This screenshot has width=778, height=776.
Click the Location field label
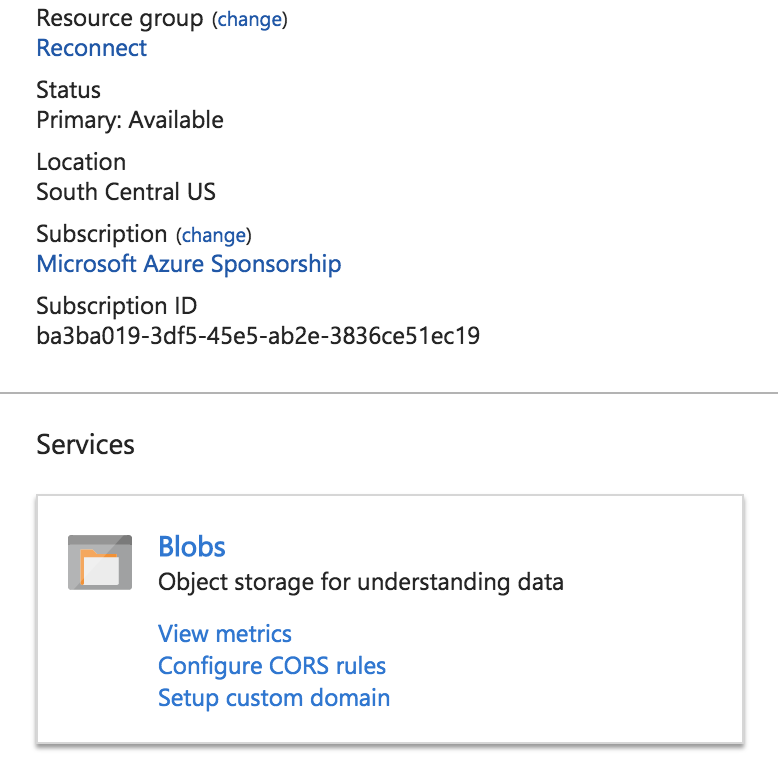(81, 162)
